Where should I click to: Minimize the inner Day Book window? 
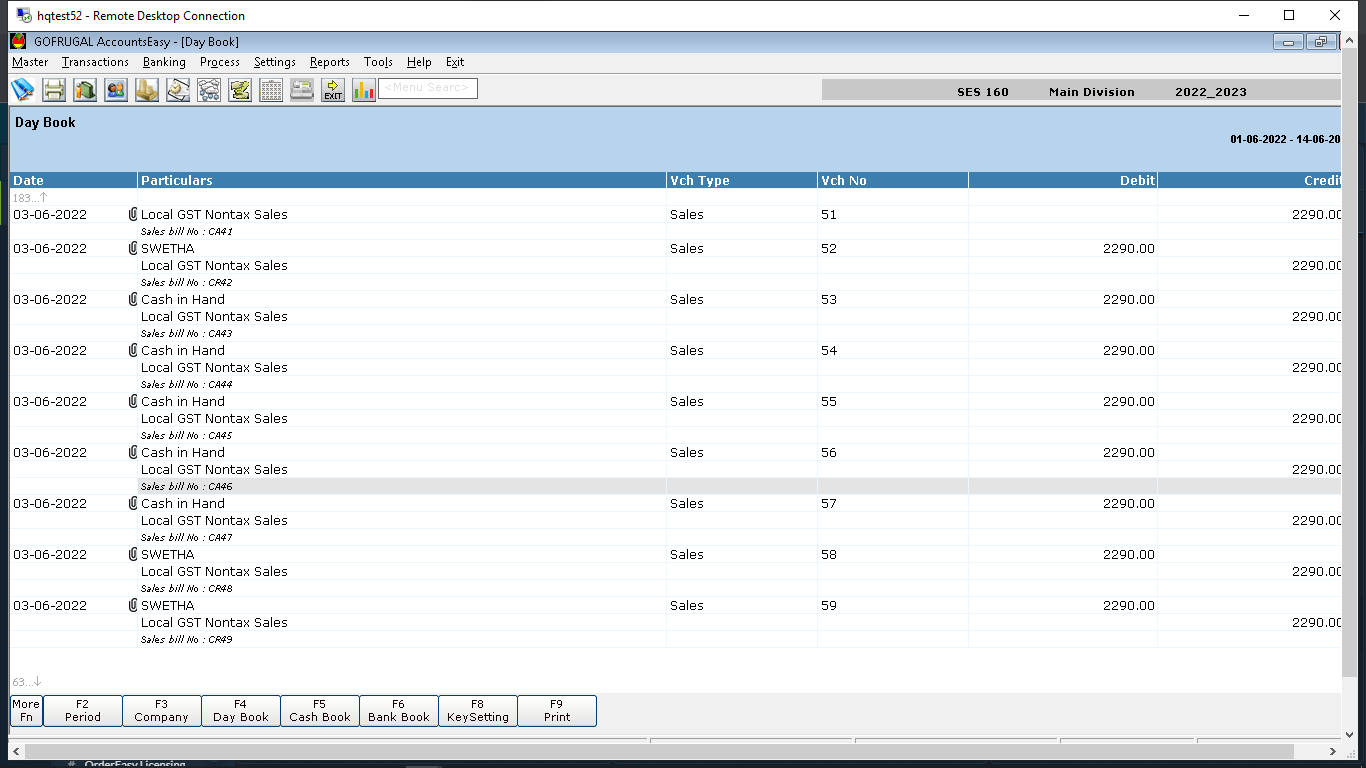1289,42
